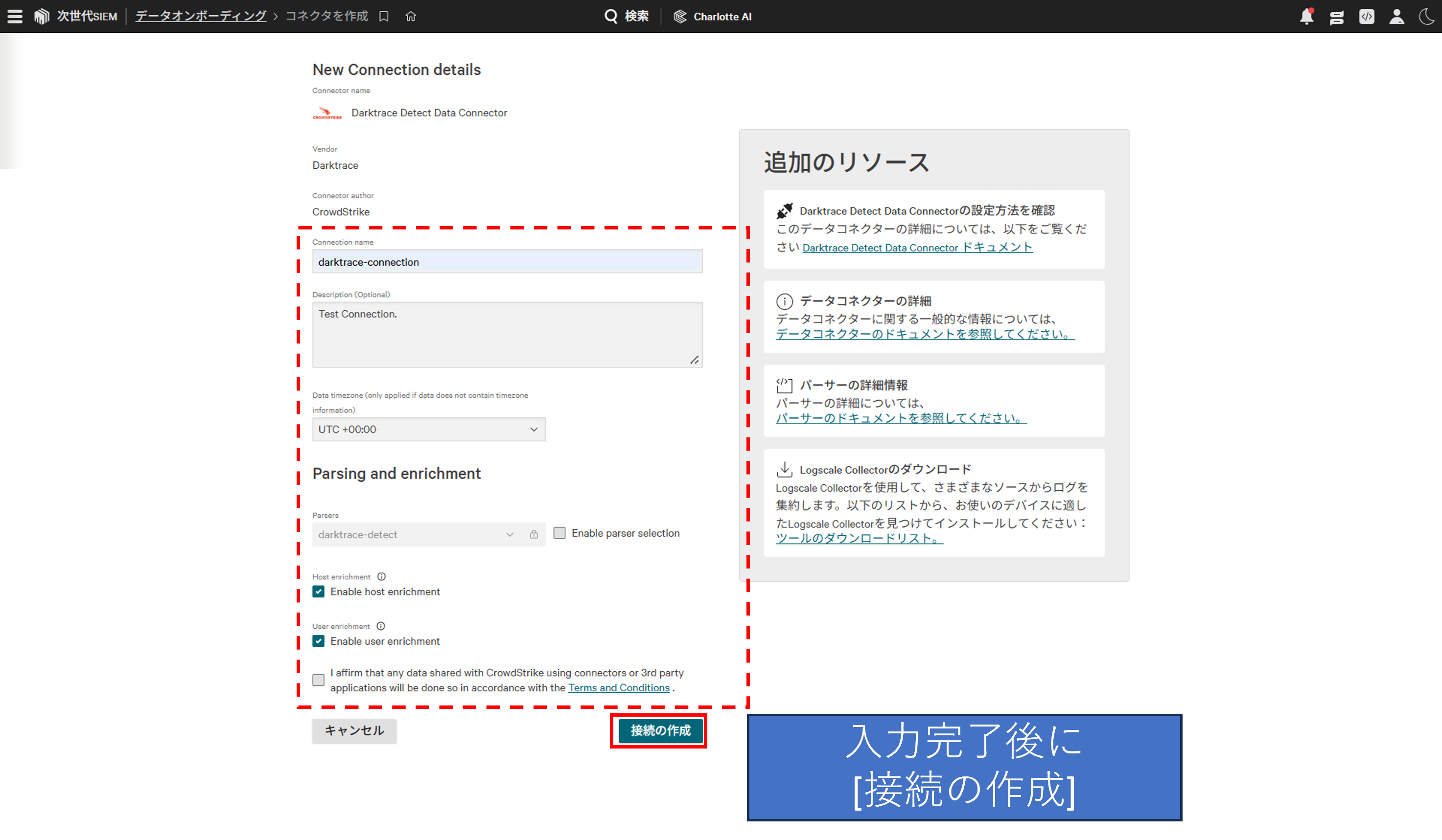Click the Vendor value Darktrace
This screenshot has width=1442, height=840.
pyautogui.click(x=335, y=166)
